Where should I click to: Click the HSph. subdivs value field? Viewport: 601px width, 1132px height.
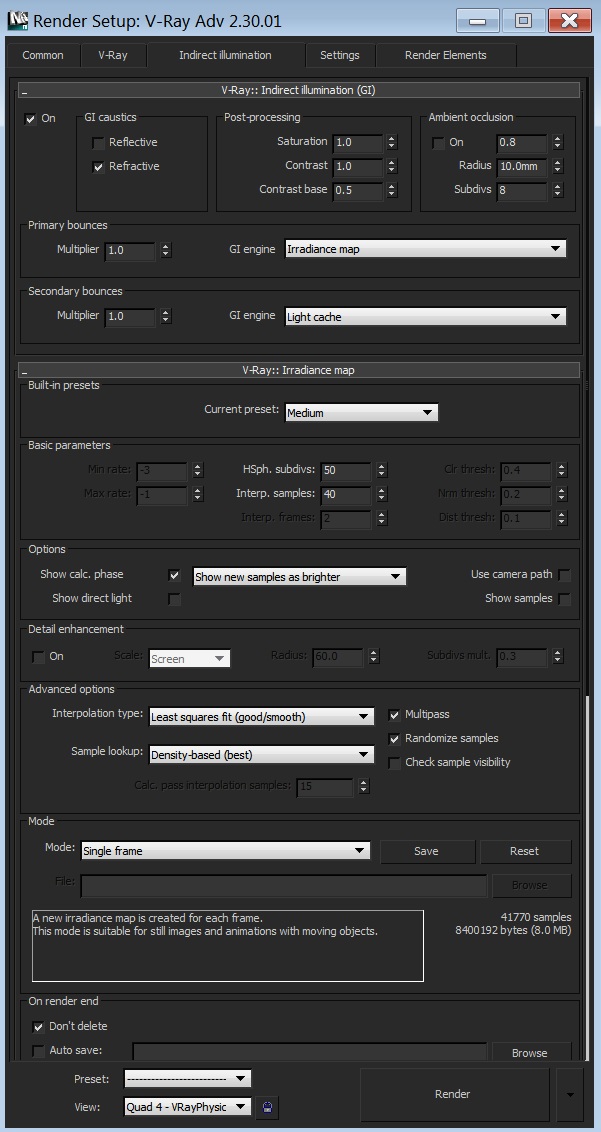click(345, 471)
